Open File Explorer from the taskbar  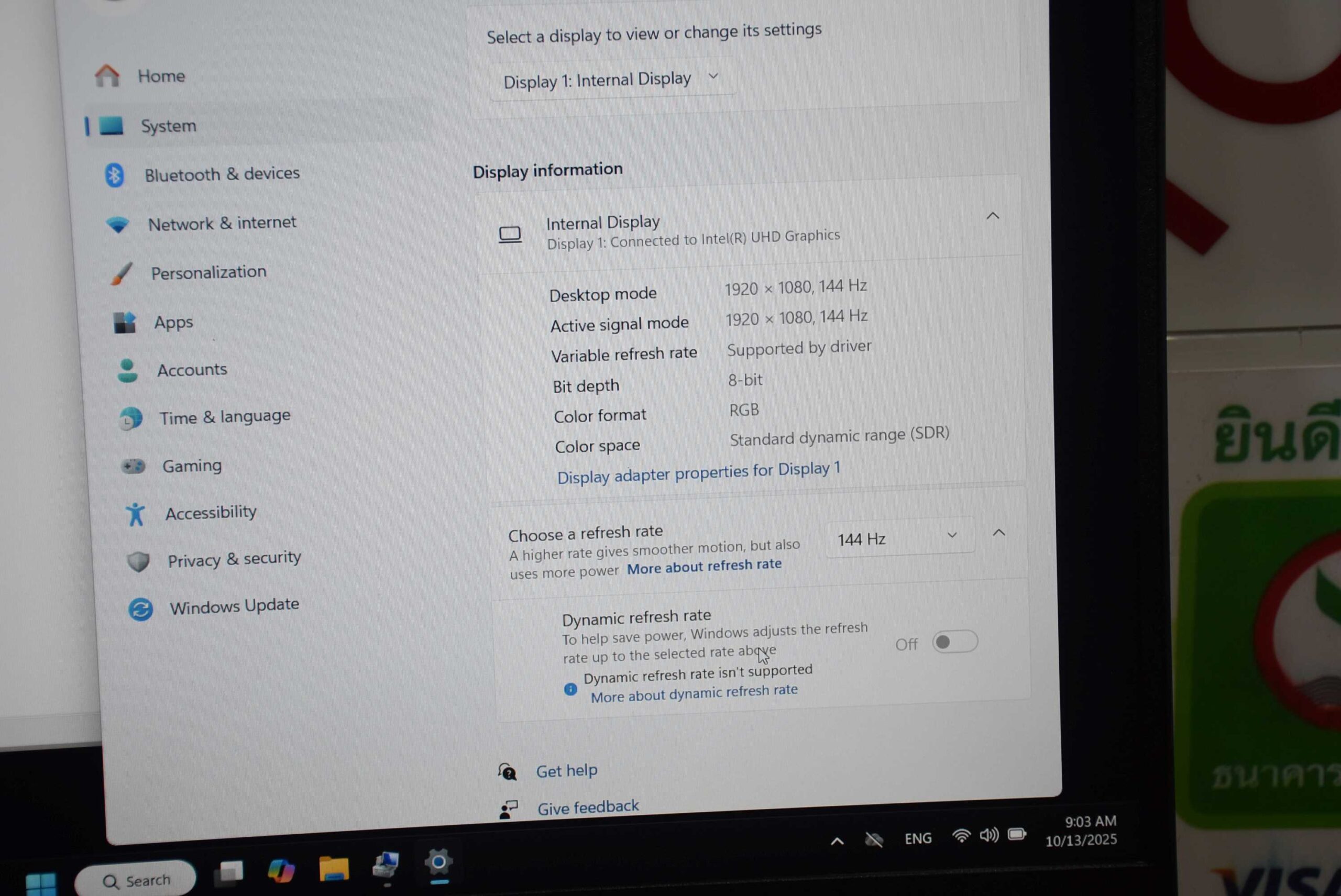tap(333, 869)
